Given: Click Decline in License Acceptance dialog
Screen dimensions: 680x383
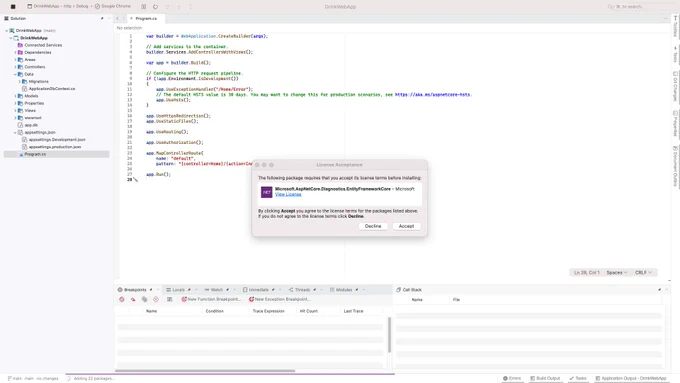Looking at the screenshot, I should (x=373, y=226).
